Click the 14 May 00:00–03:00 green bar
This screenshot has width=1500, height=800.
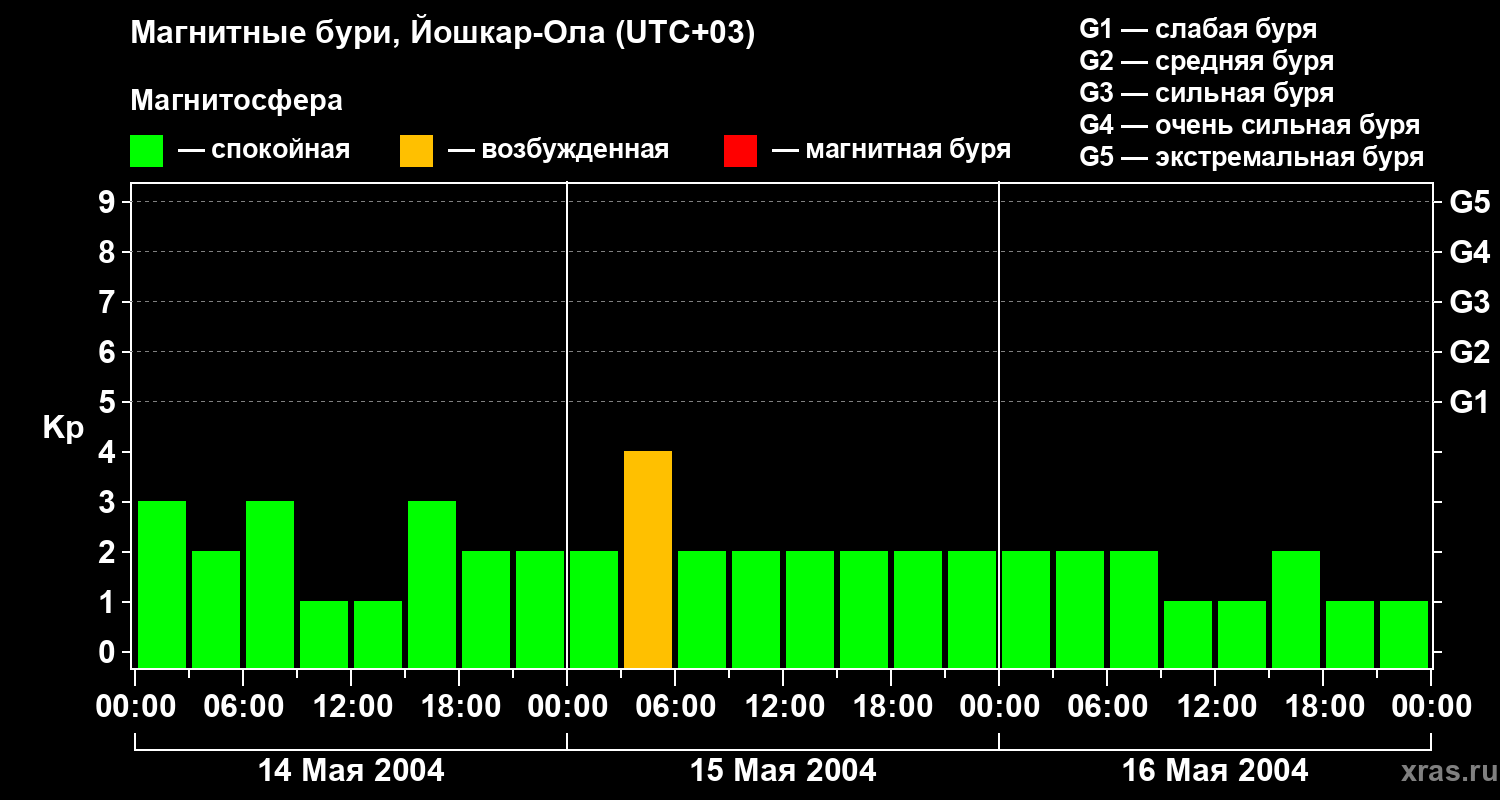(x=162, y=585)
